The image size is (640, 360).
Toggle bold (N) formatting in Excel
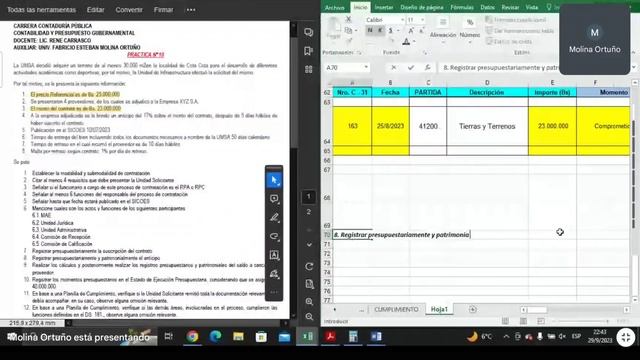(x=370, y=30)
